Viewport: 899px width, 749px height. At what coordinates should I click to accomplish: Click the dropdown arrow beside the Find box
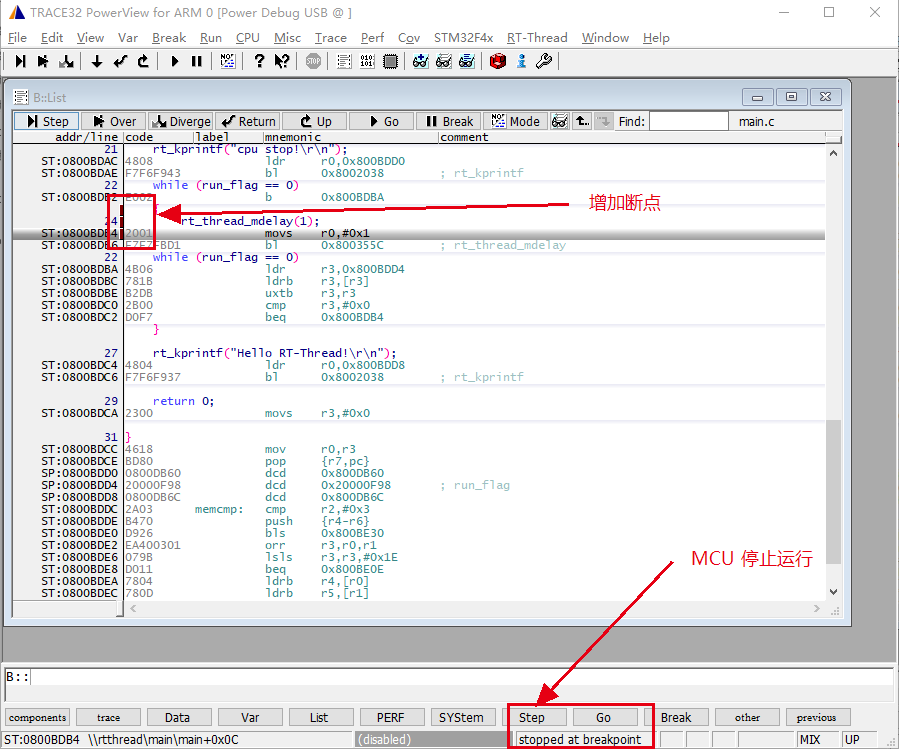tap(602, 121)
